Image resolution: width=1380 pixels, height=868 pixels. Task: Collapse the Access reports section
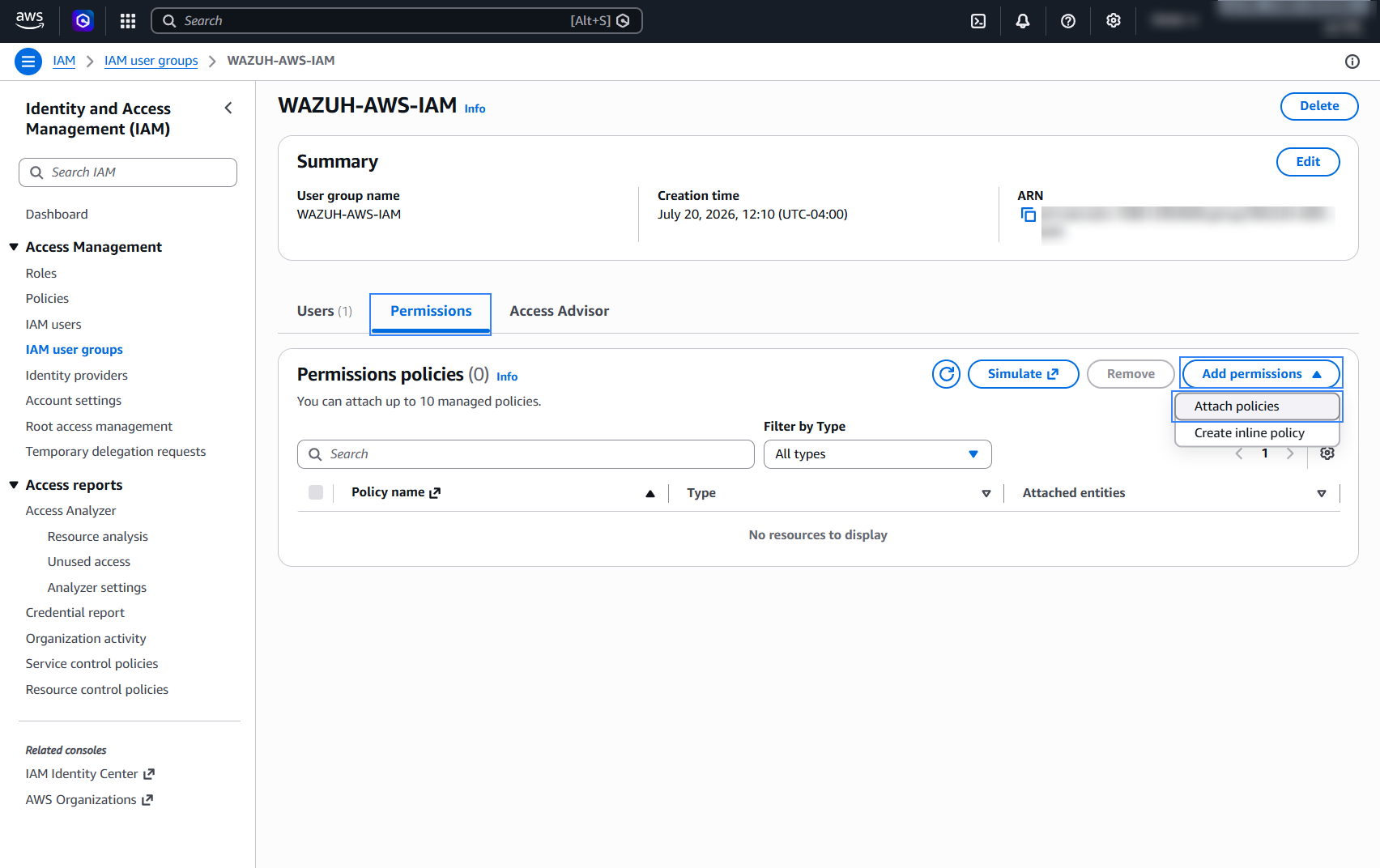14,485
